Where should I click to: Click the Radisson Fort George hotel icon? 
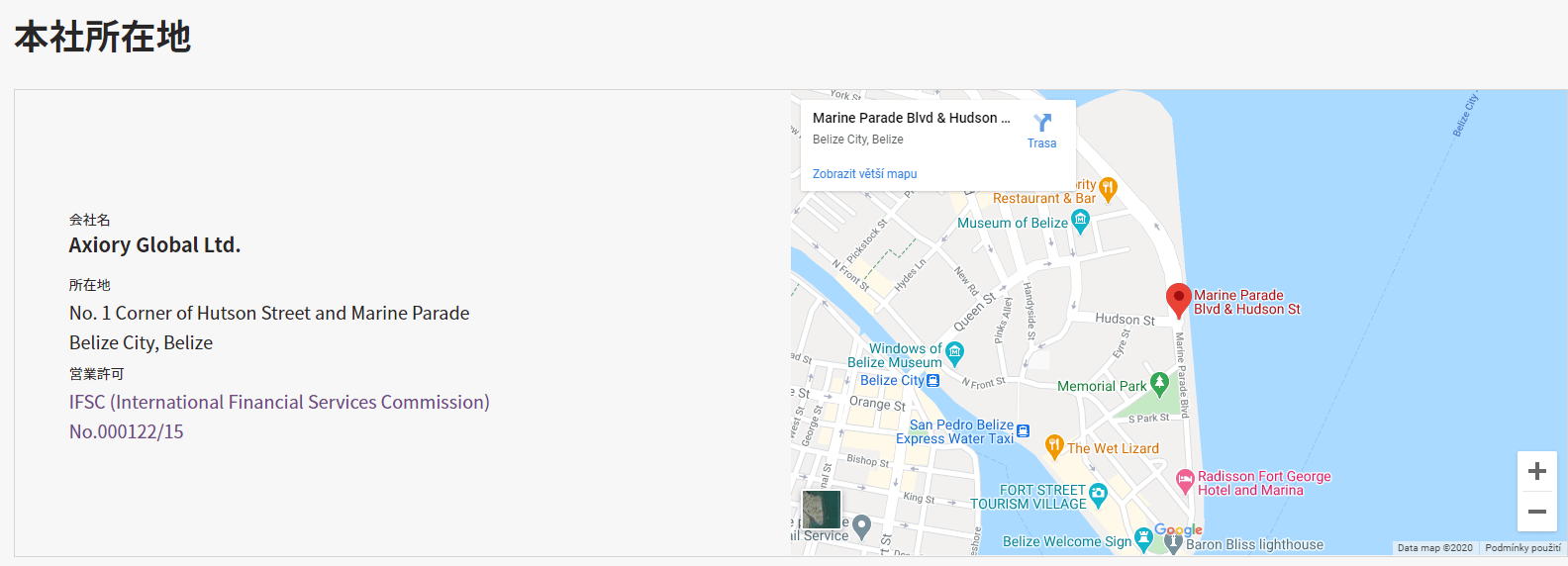click(x=1185, y=481)
